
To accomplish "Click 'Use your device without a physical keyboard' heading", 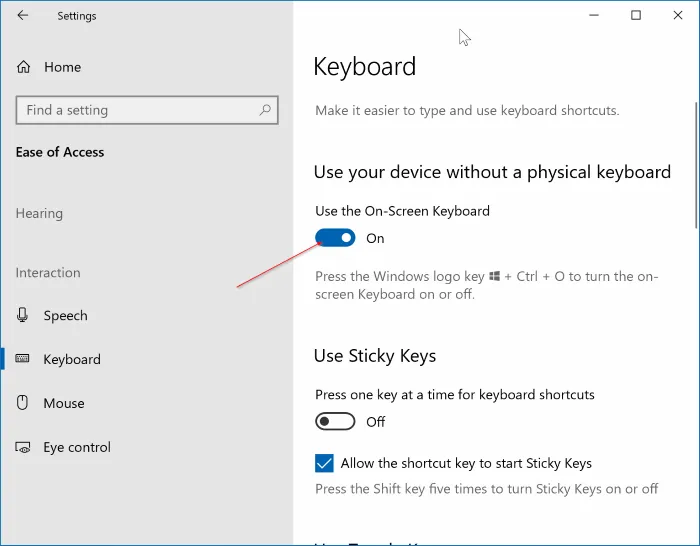I will point(492,172).
